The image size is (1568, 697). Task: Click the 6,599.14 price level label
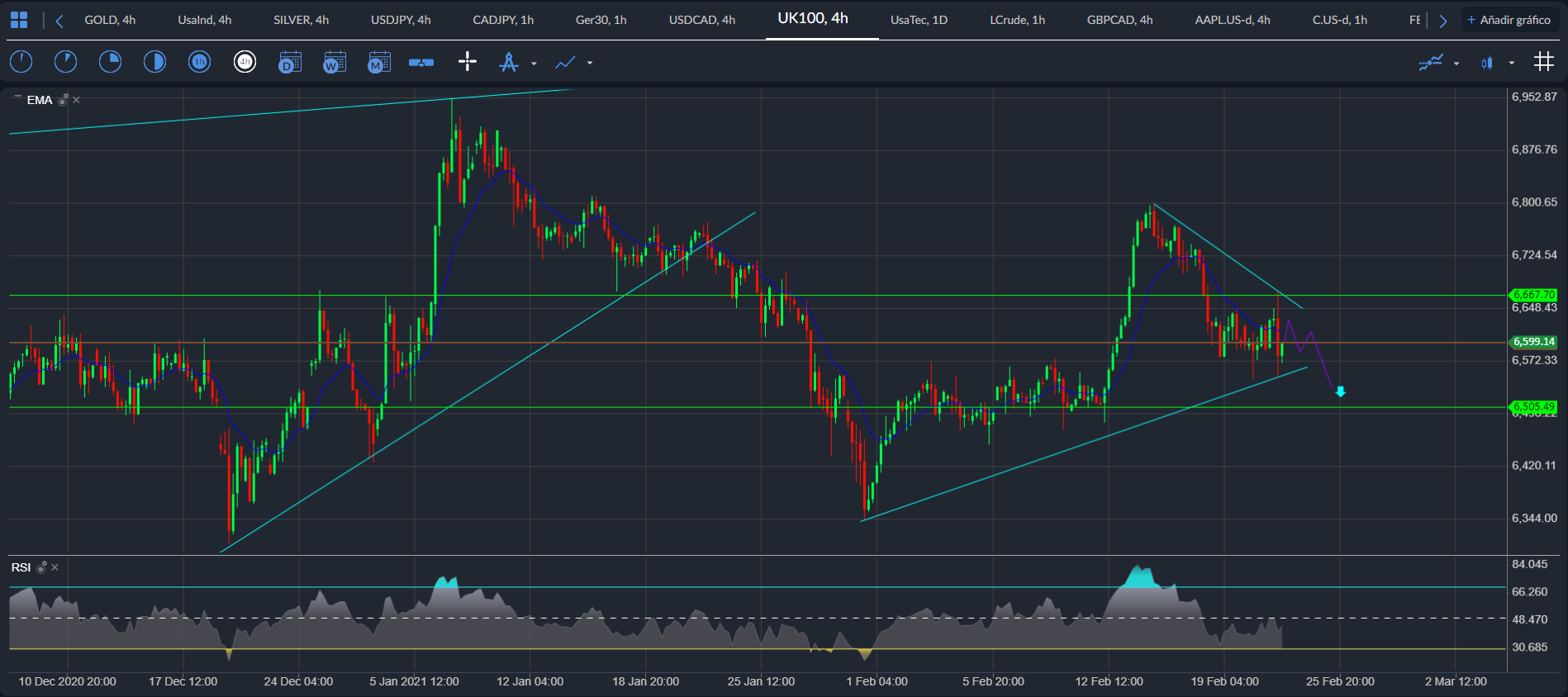click(1533, 342)
